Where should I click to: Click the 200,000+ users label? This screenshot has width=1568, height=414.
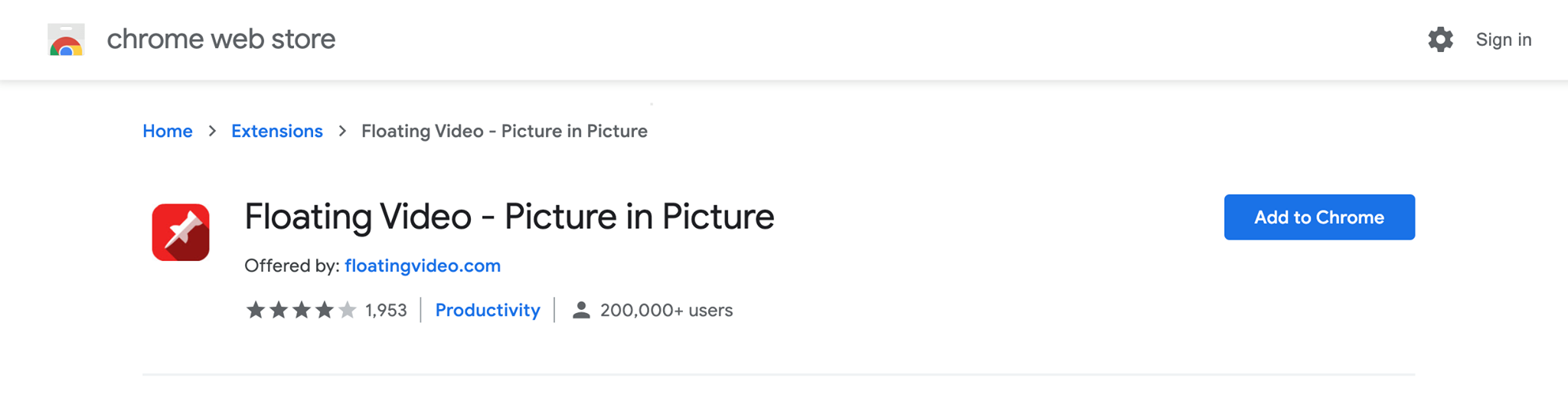(x=666, y=310)
